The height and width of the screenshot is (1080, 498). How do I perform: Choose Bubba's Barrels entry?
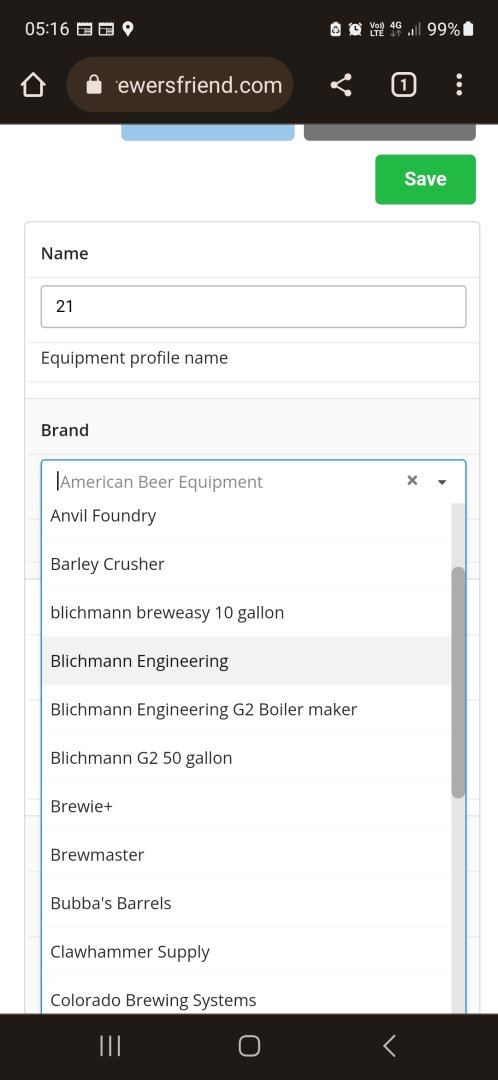(x=246, y=903)
